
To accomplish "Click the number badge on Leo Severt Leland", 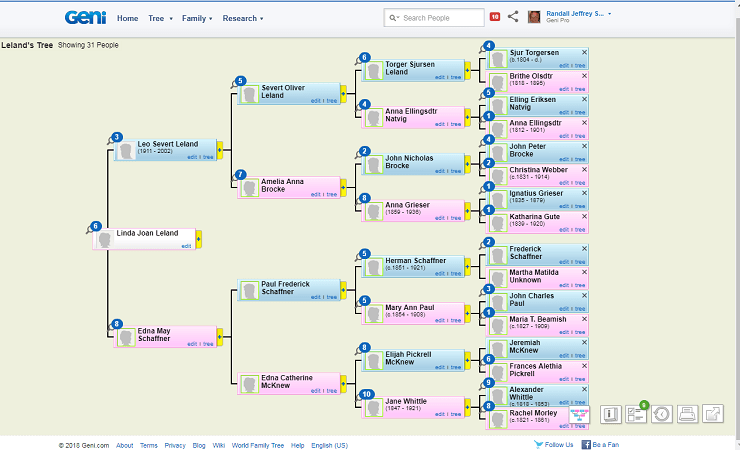I will [117, 137].
